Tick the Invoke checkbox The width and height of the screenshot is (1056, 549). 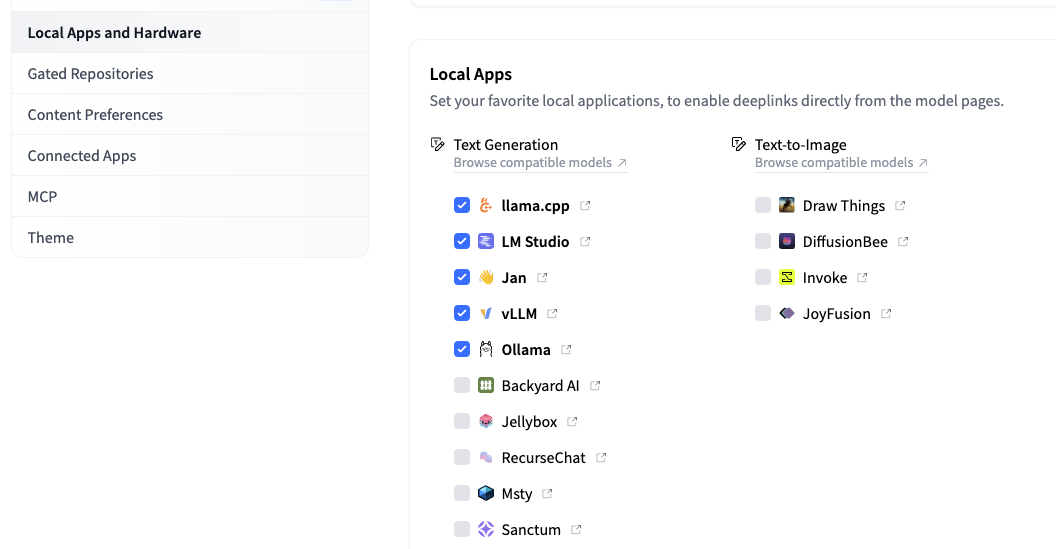[x=763, y=278]
